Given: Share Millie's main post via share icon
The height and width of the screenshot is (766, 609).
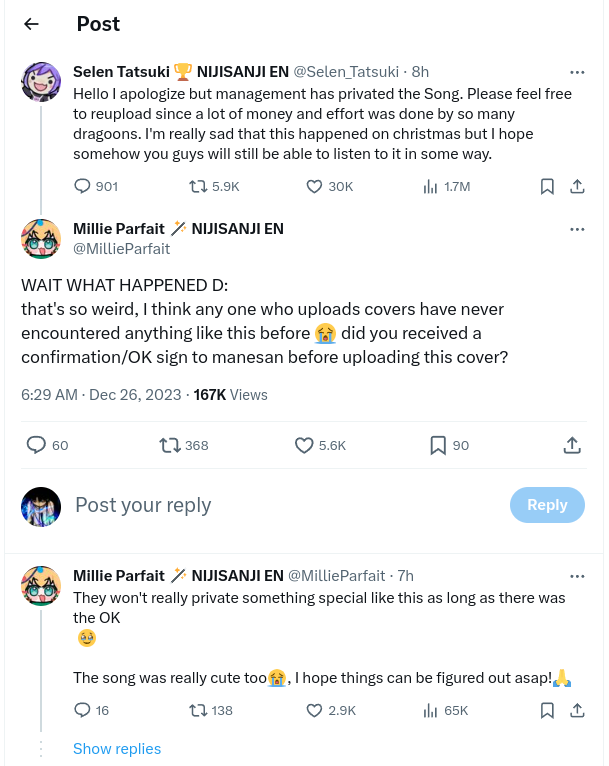Looking at the screenshot, I should point(572,445).
